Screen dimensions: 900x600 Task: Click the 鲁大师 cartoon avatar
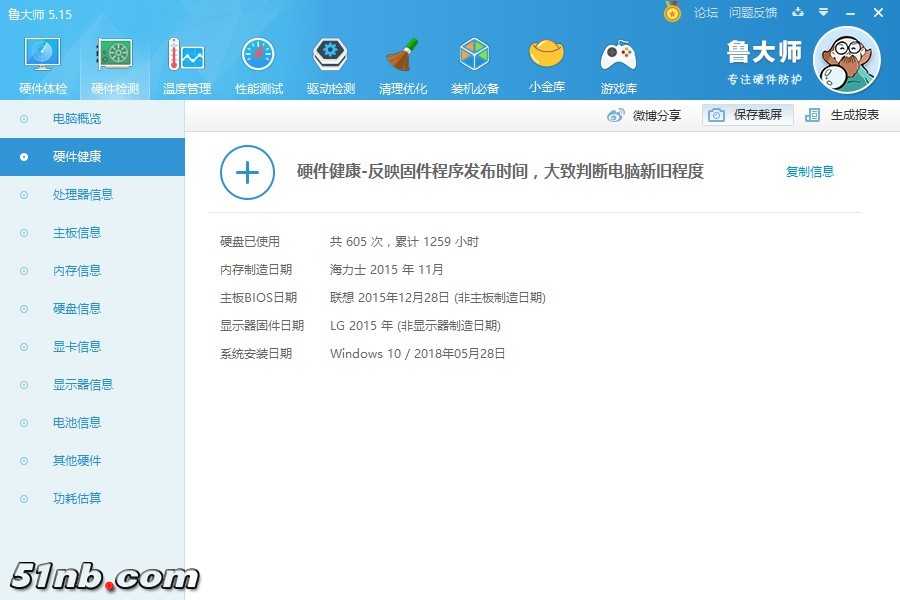coord(846,60)
